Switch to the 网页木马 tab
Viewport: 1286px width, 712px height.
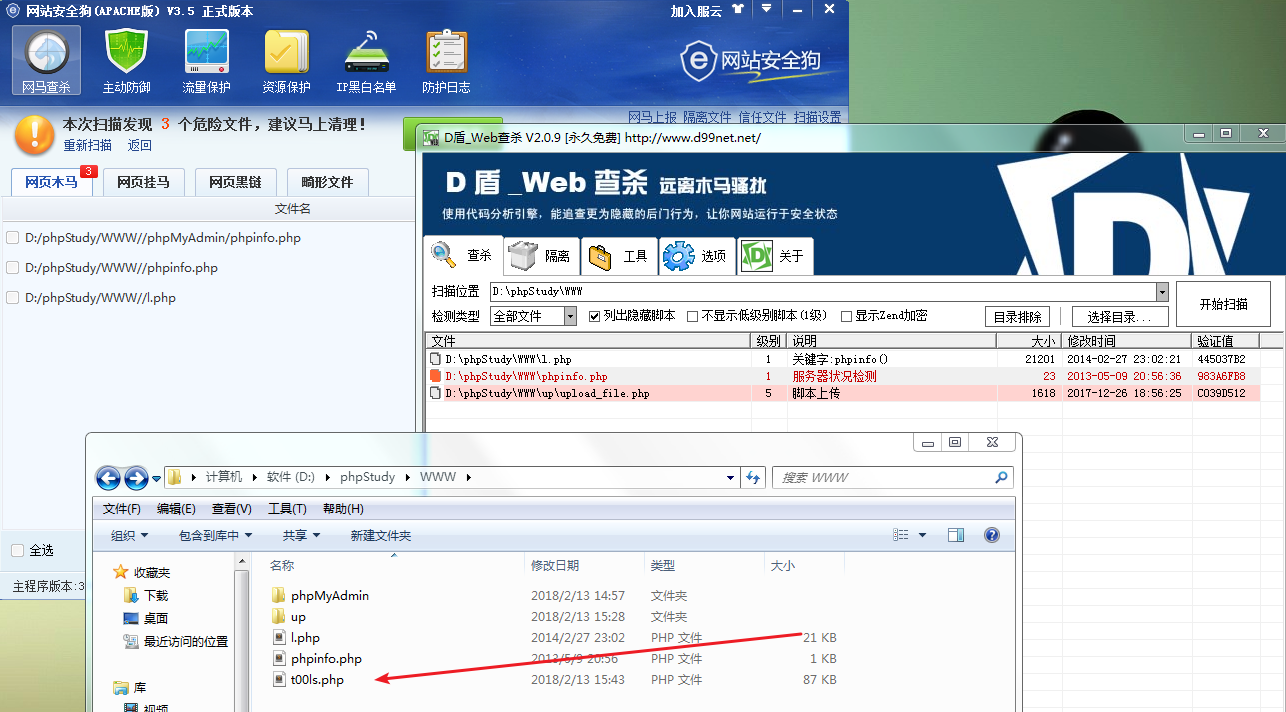pyautogui.click(x=51, y=182)
